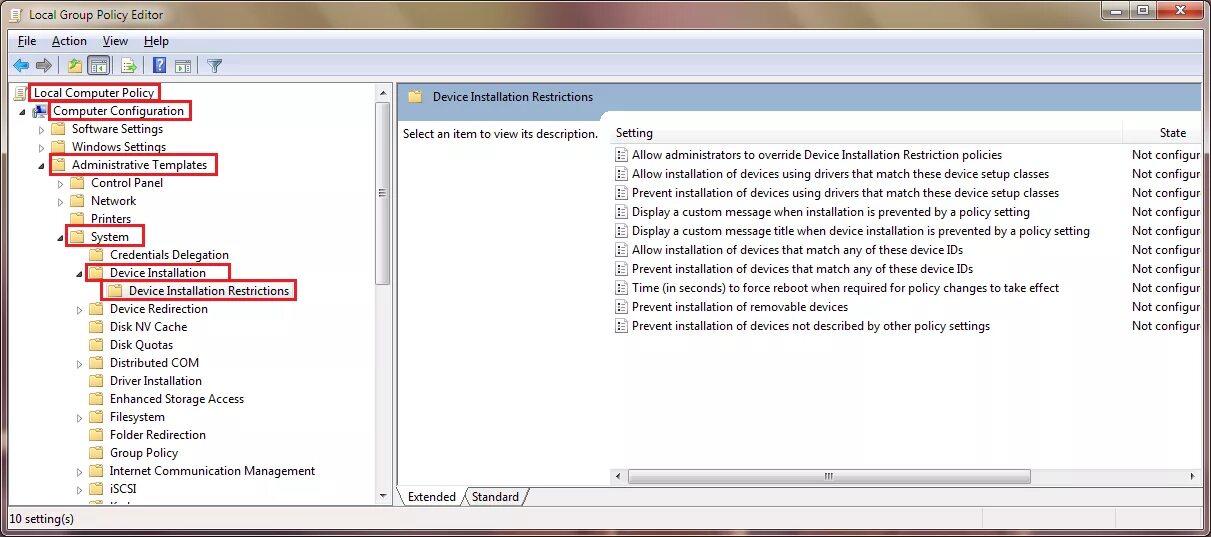The width and height of the screenshot is (1211, 537).
Task: Click settings list horizontal scroll left arrow
Action: click(619, 477)
